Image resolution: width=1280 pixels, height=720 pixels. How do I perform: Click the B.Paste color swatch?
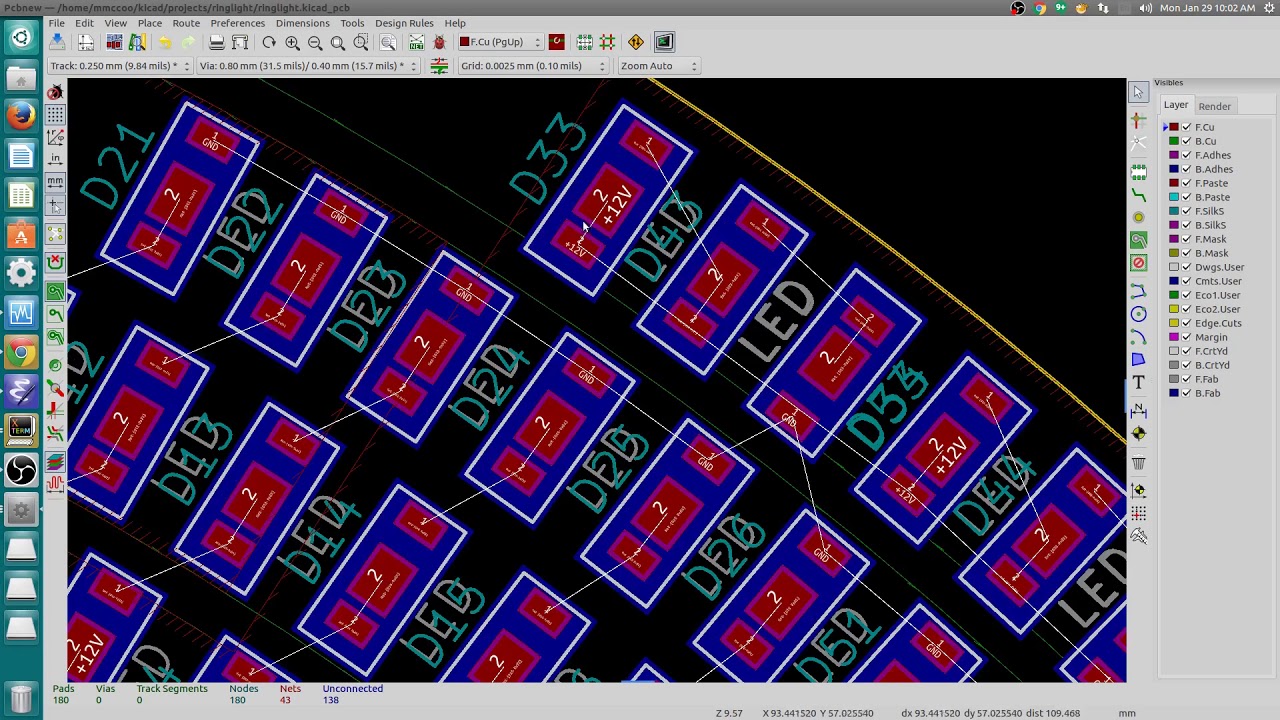1174,197
